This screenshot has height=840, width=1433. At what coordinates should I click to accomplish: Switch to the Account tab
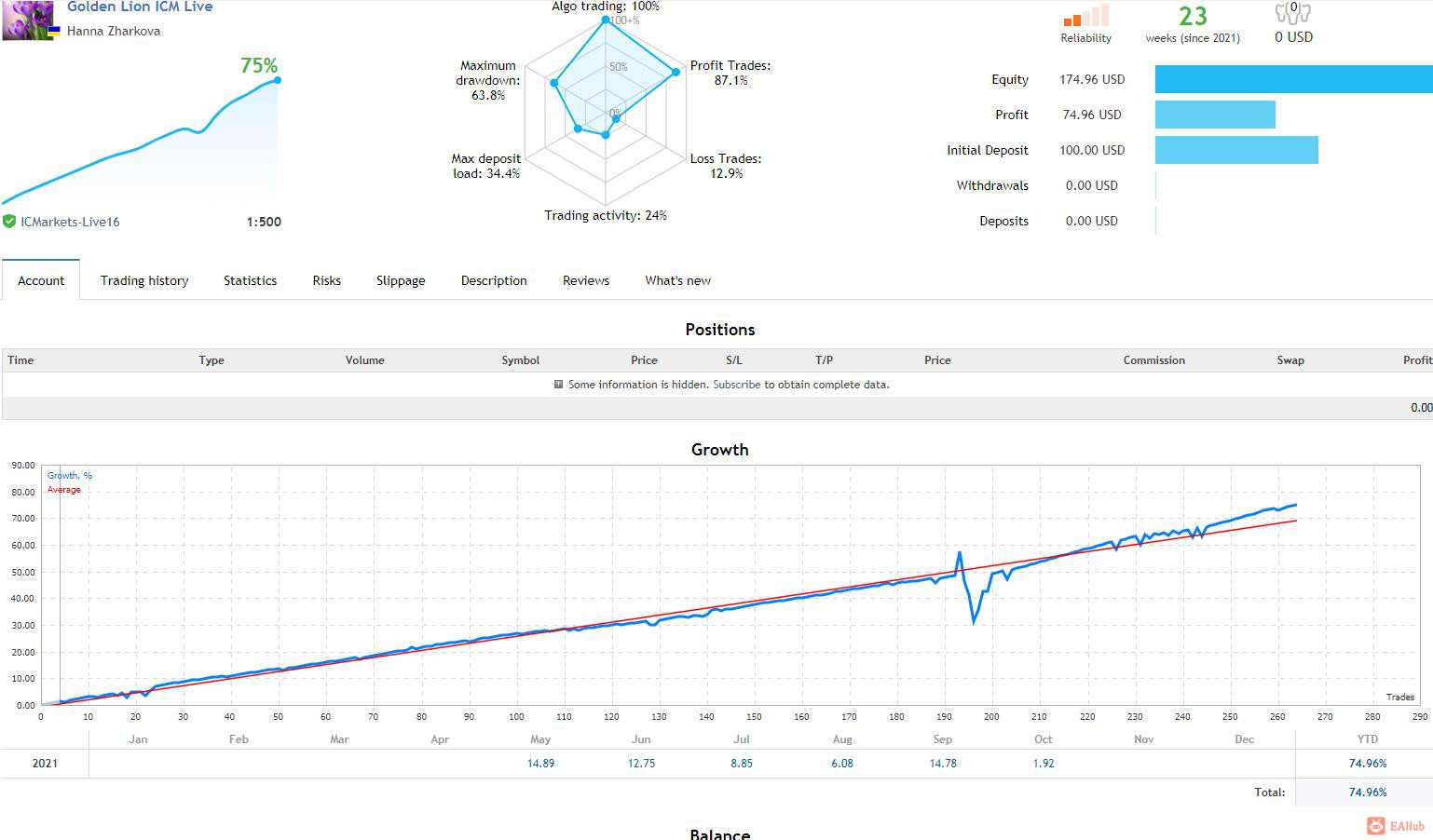coord(41,280)
